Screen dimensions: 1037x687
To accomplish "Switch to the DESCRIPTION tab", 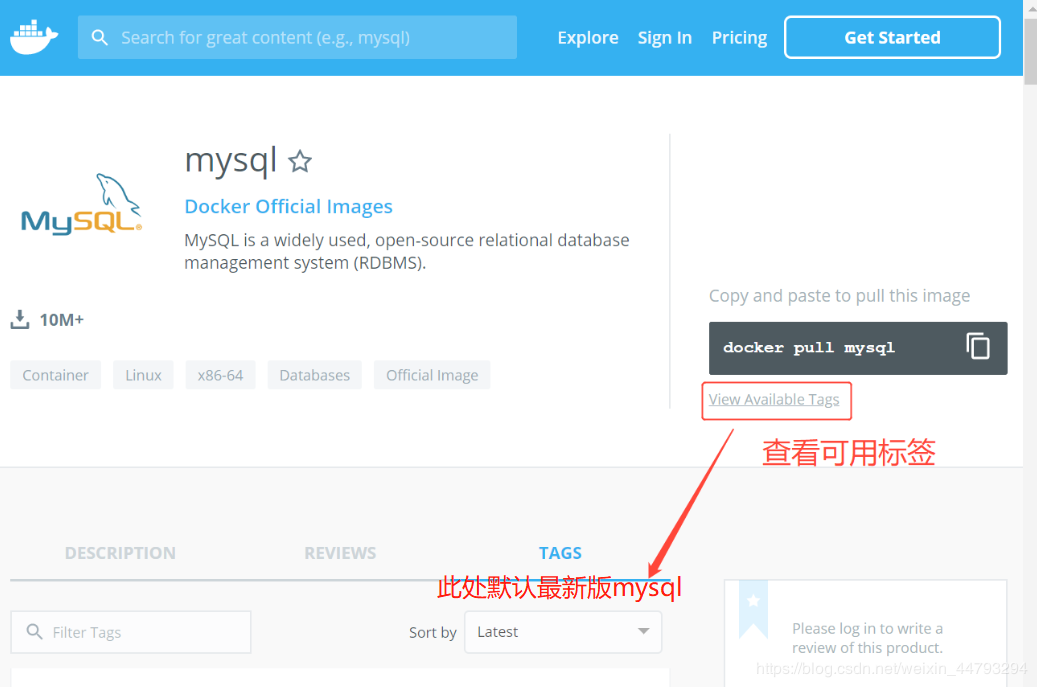I will [120, 553].
